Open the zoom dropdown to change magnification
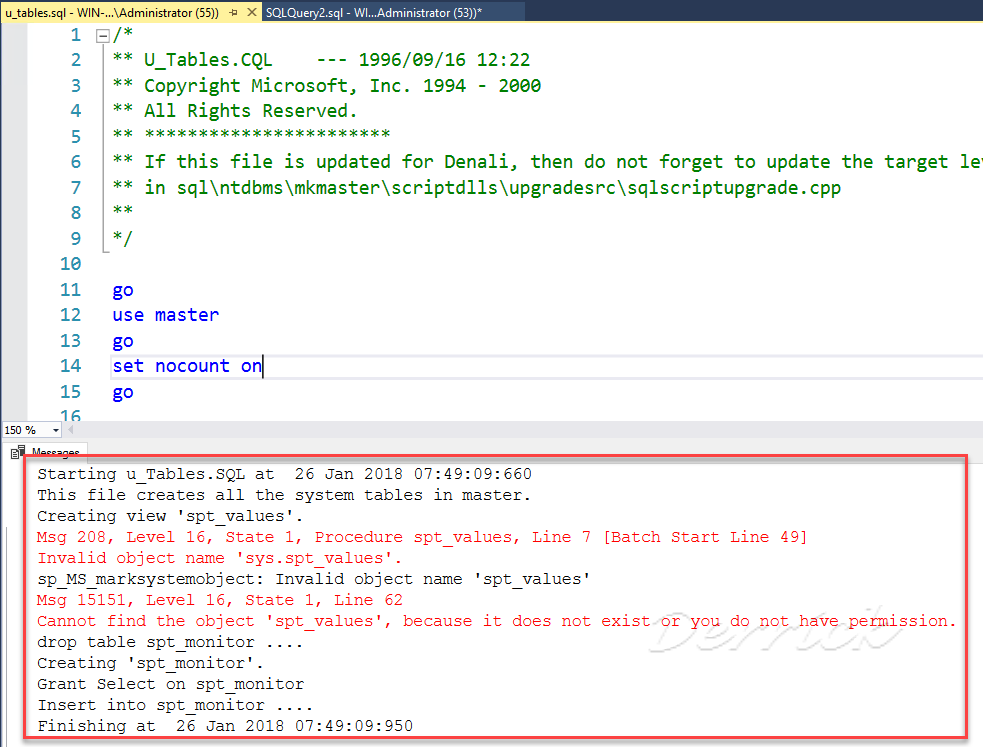Screen dimensions: 983x747 point(55,429)
